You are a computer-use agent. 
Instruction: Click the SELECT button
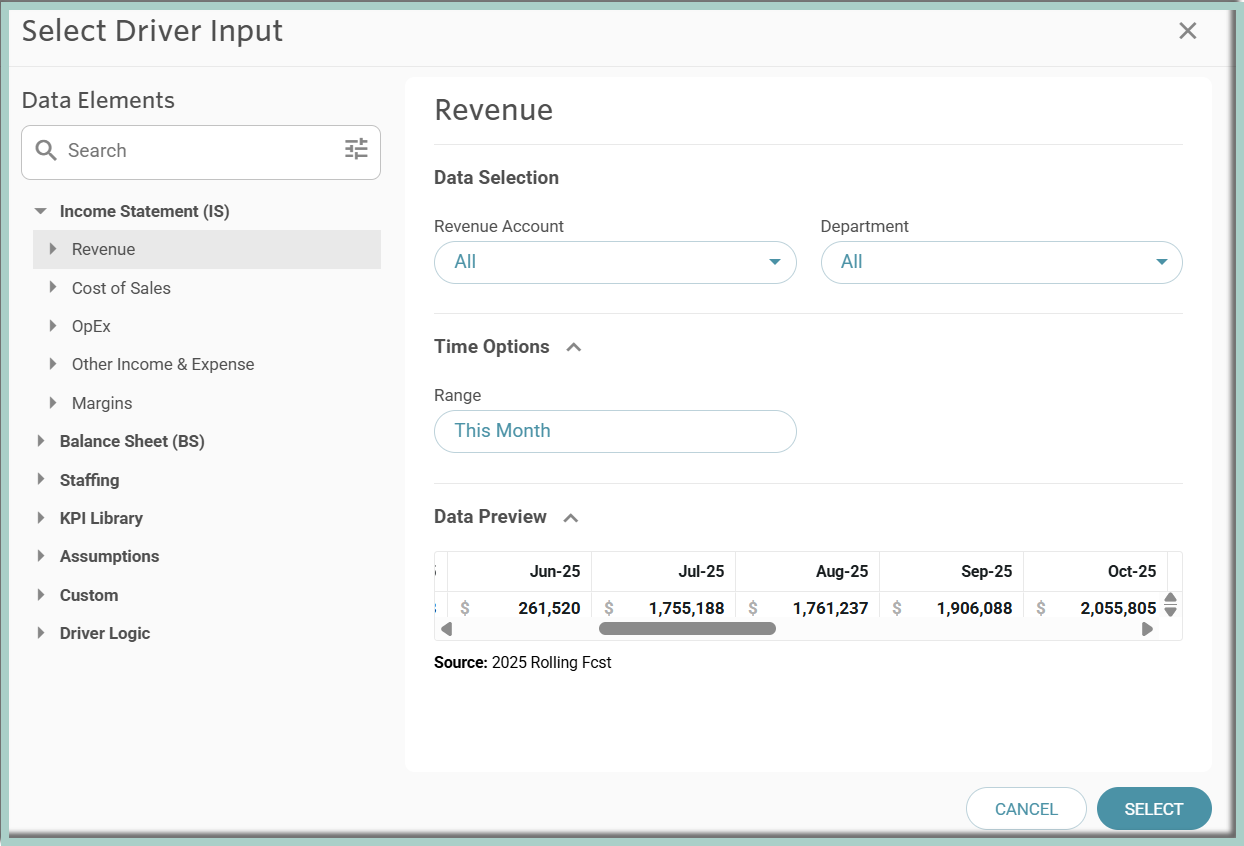click(1154, 809)
